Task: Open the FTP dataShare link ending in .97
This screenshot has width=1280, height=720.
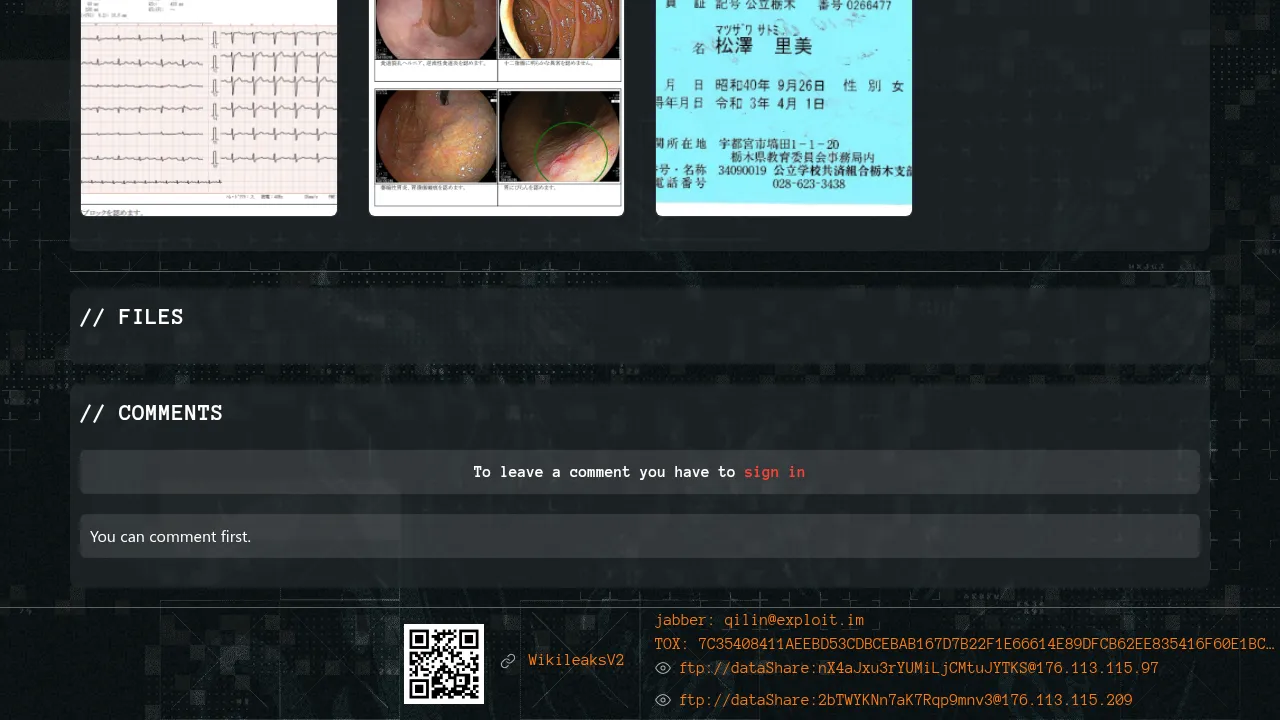Action: [x=918, y=668]
